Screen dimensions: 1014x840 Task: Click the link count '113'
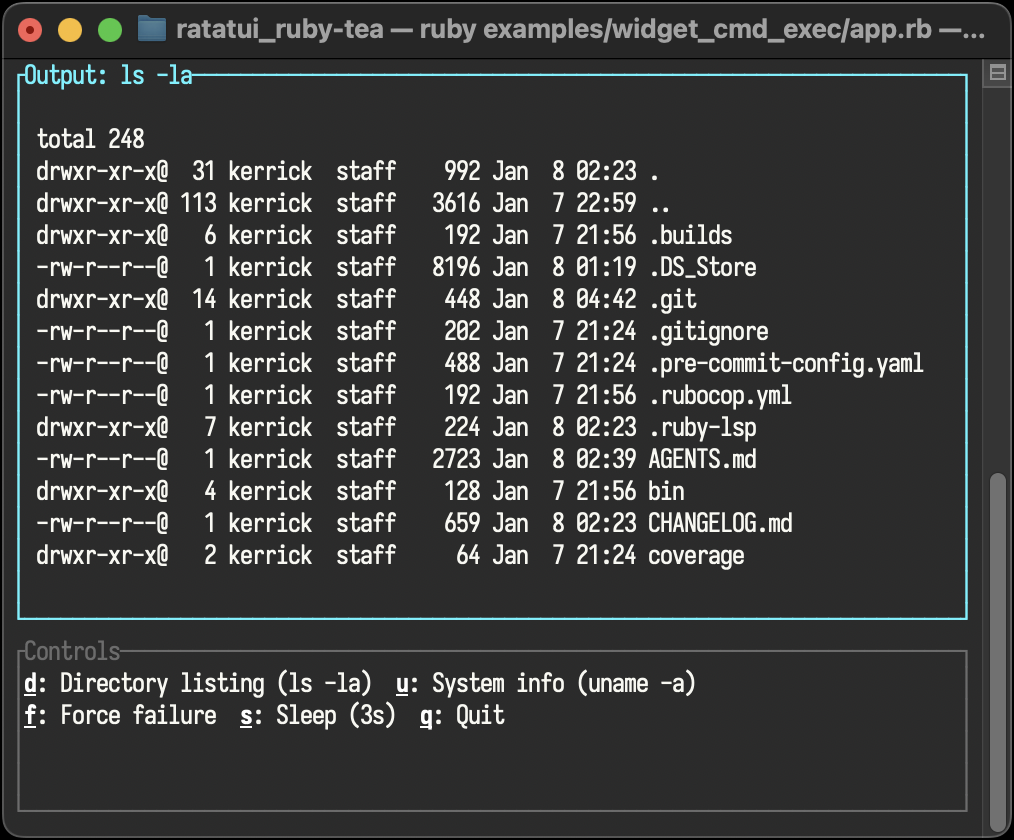tap(198, 203)
